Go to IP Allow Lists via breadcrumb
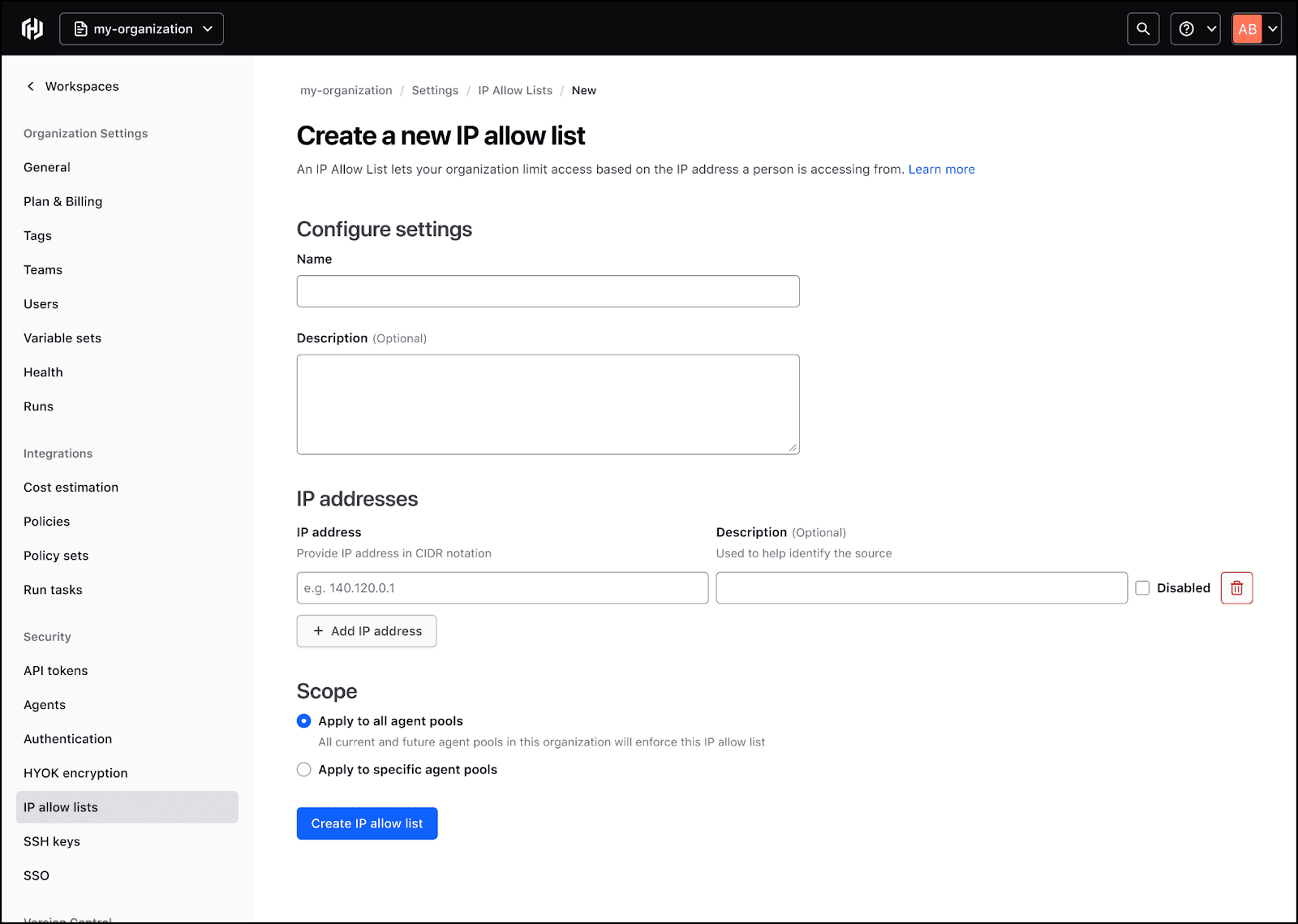The image size is (1298, 924). tap(514, 90)
